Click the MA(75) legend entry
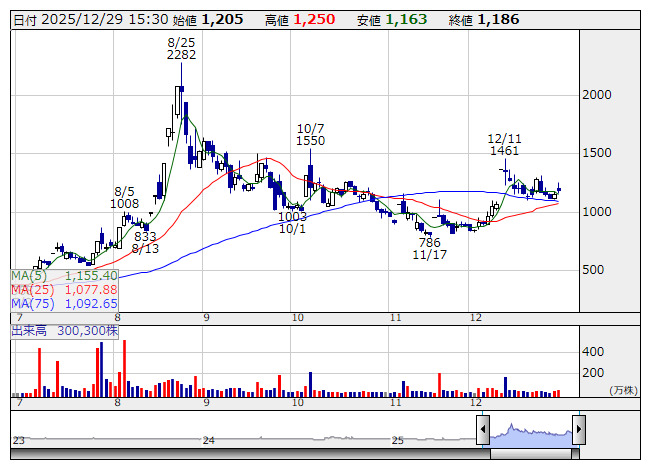This screenshot has height=470, width=653. [64, 303]
